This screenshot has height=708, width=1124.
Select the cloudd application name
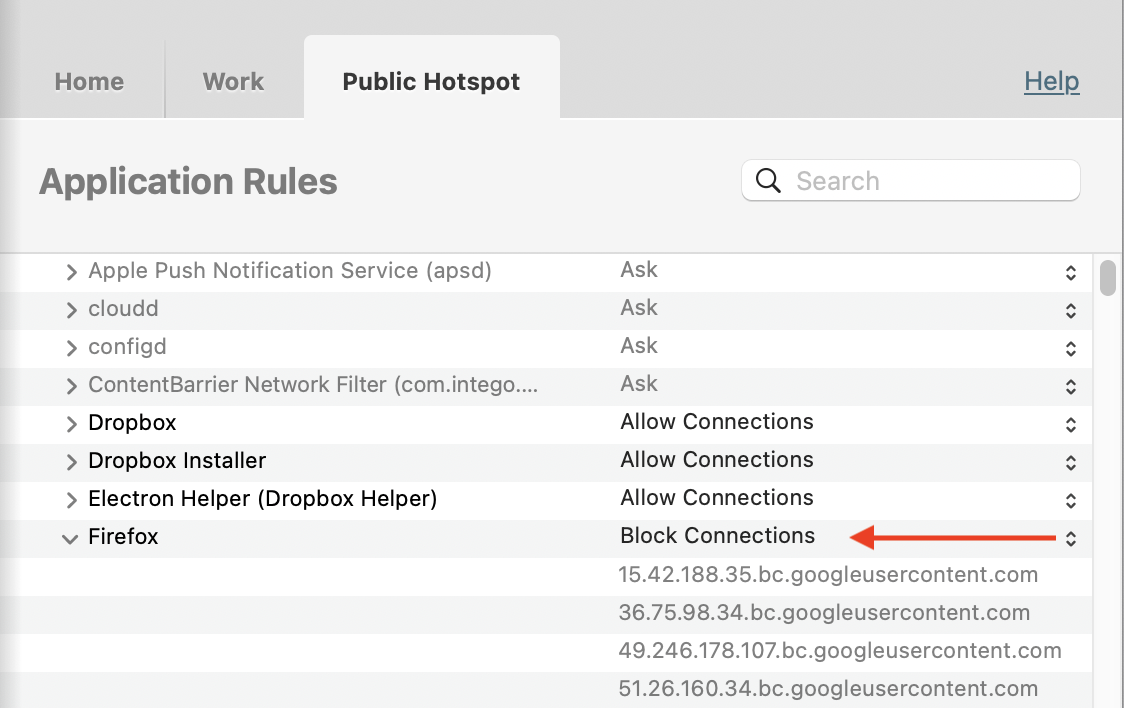coord(123,309)
